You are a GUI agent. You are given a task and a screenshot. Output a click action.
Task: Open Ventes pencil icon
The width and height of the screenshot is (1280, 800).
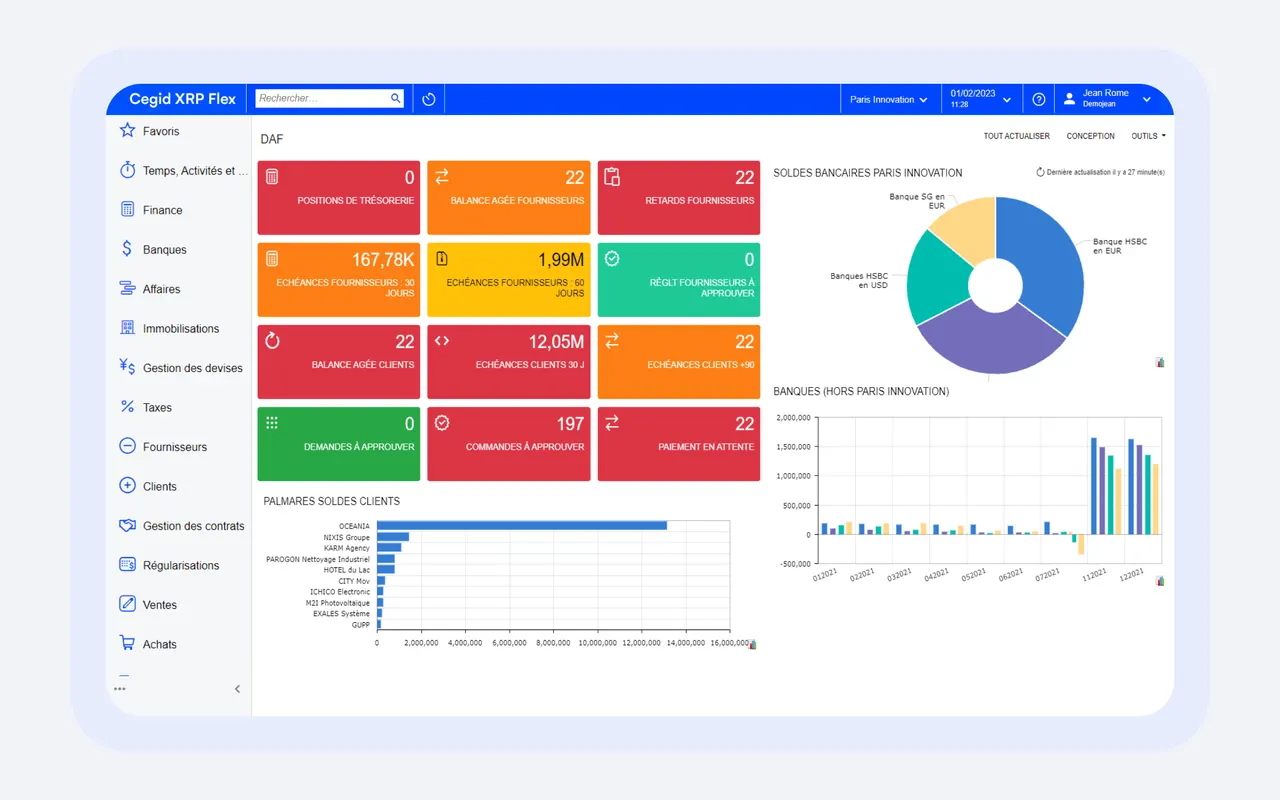[x=127, y=604]
